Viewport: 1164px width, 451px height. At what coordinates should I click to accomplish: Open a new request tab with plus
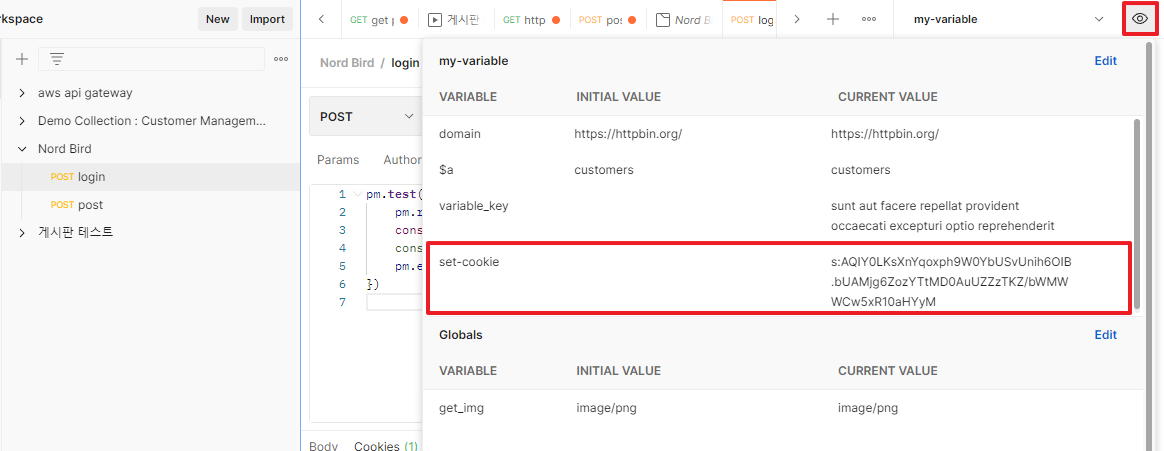833,19
